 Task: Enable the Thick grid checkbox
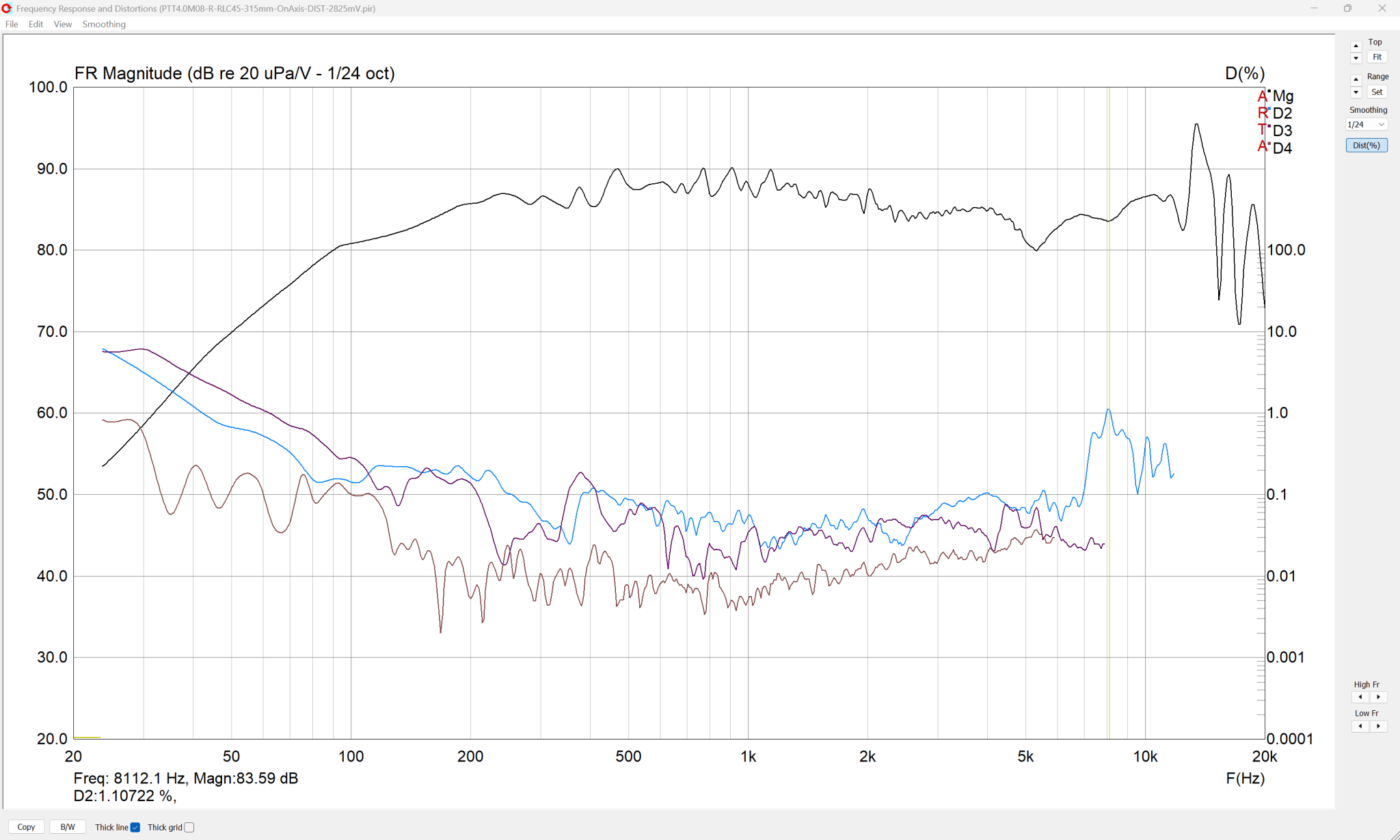click(189, 828)
